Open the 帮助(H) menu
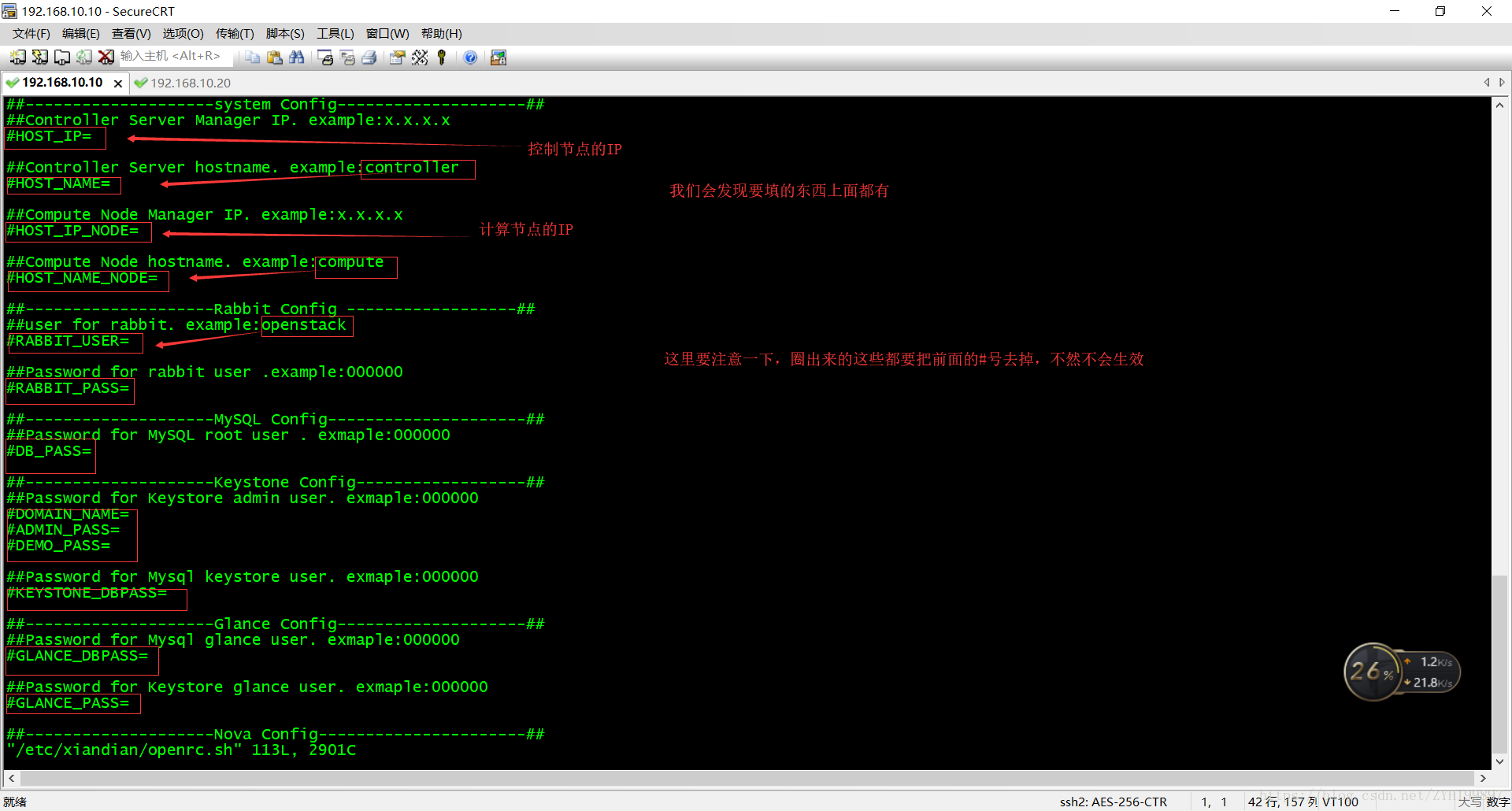1512x811 pixels. [442, 34]
